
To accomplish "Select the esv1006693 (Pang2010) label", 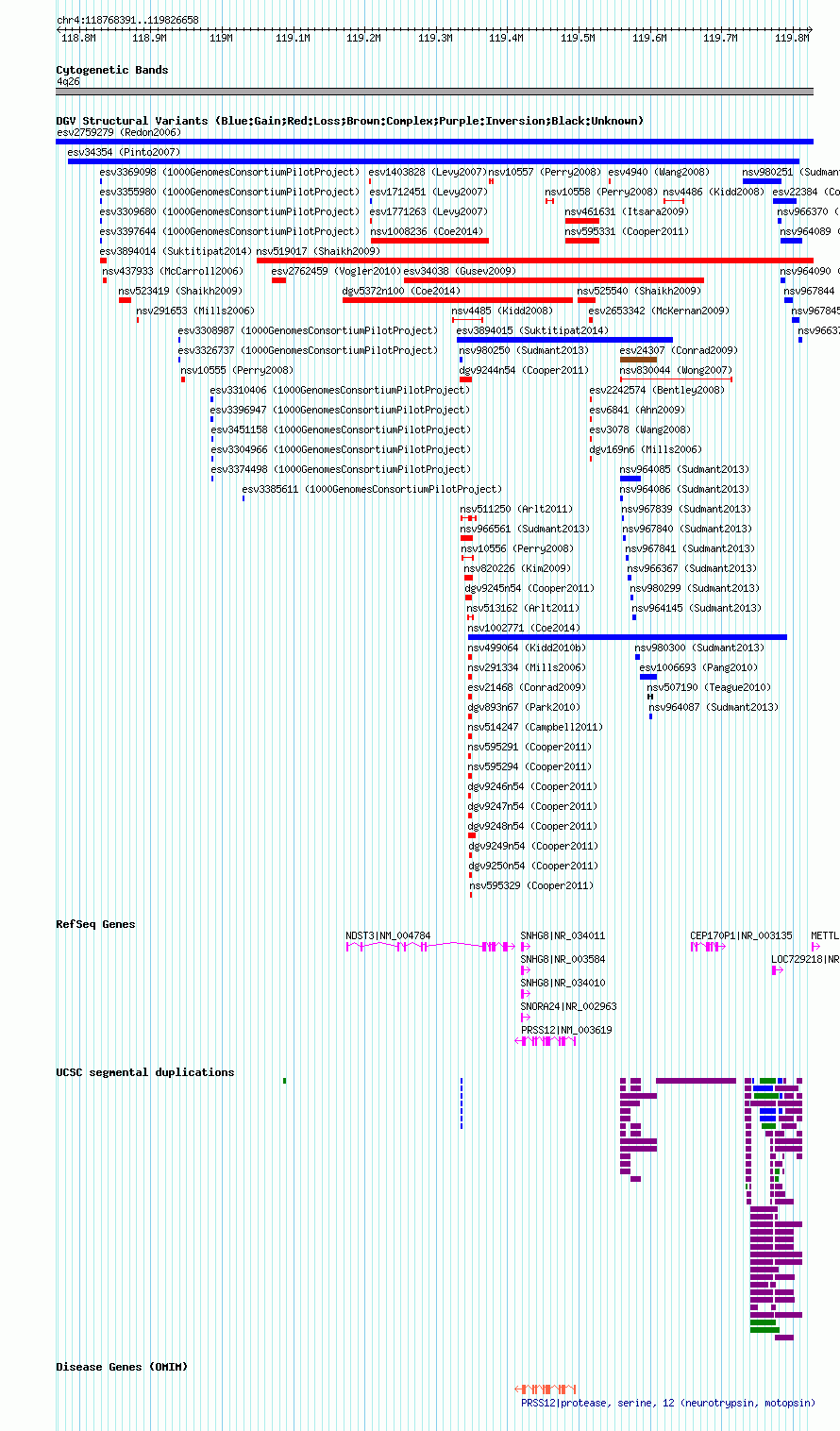I will 699,667.
